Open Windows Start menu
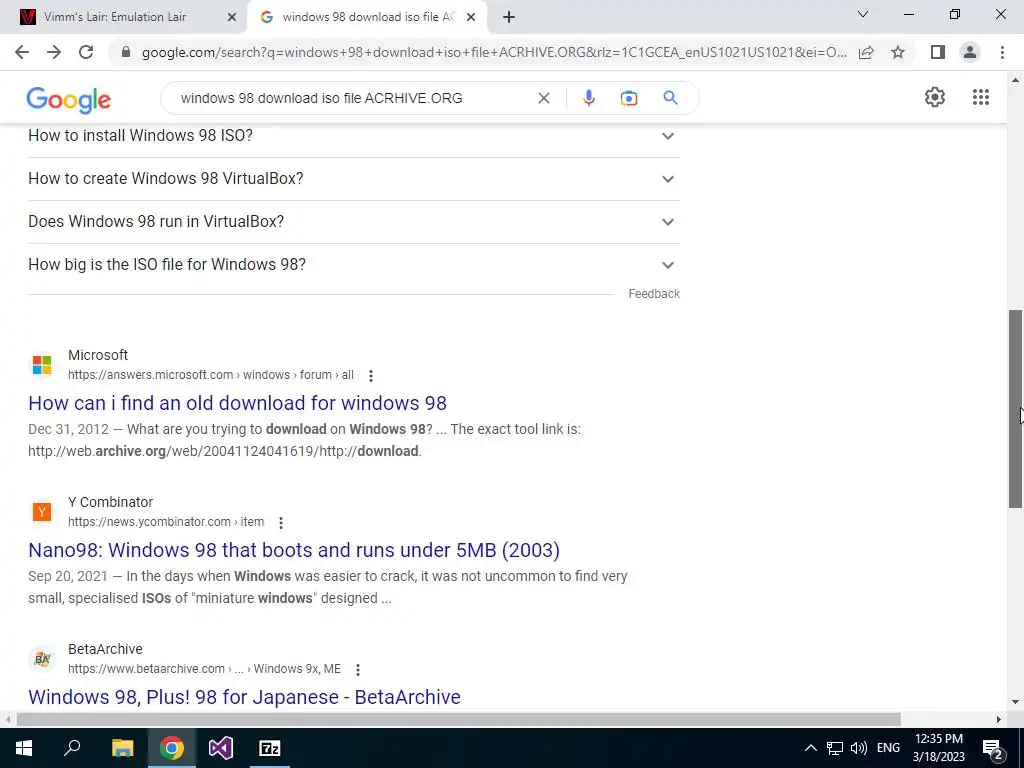1024x768 pixels. pos(24,748)
